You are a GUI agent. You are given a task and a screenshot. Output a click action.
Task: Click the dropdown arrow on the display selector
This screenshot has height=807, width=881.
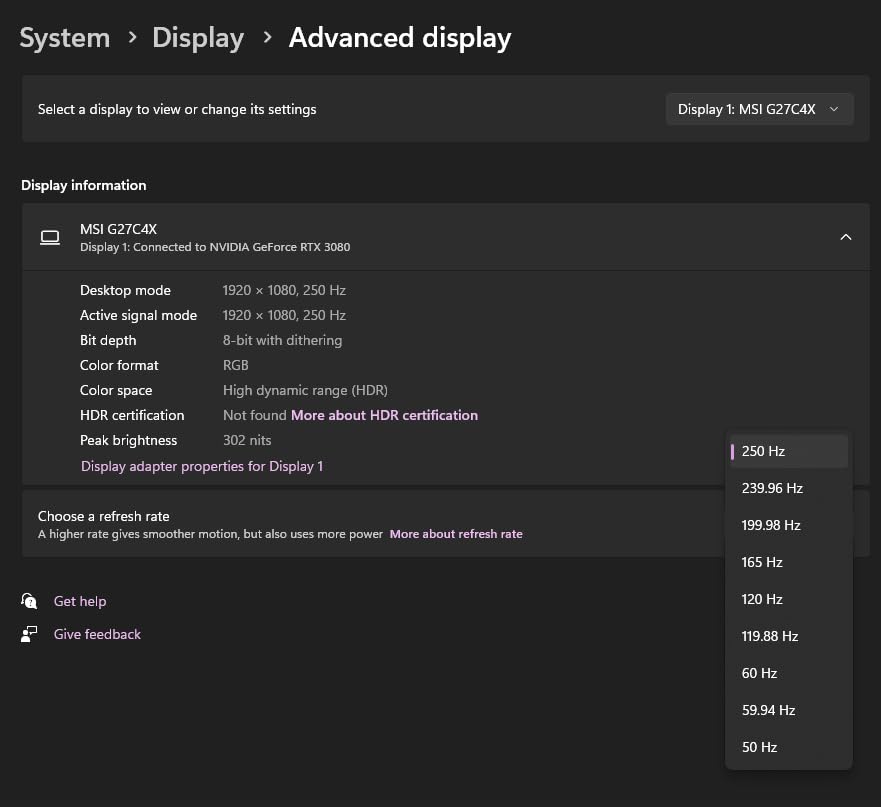coord(833,109)
